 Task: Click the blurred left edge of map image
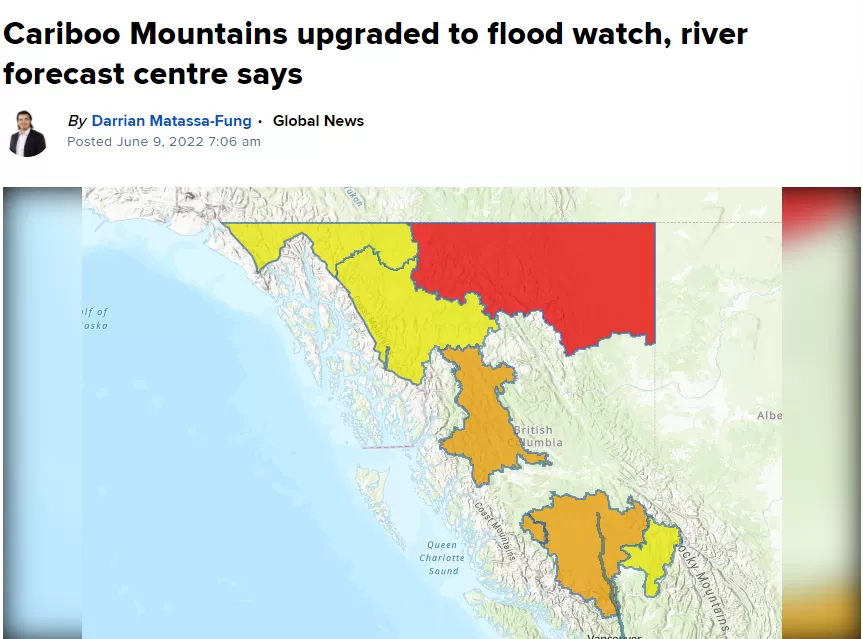click(x=42, y=413)
